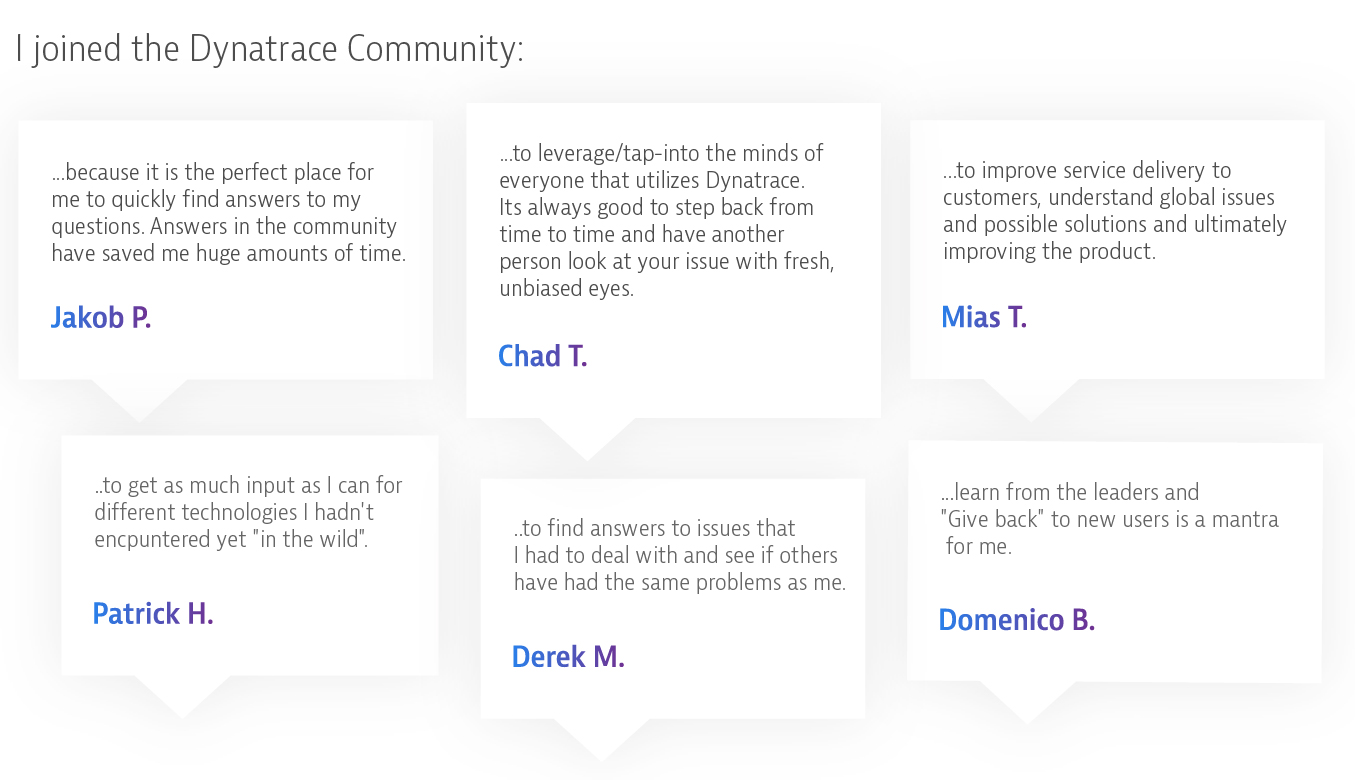Click the speech bubble tail under Chad's card
Image resolution: width=1355 pixels, height=780 pixels.
588,437
